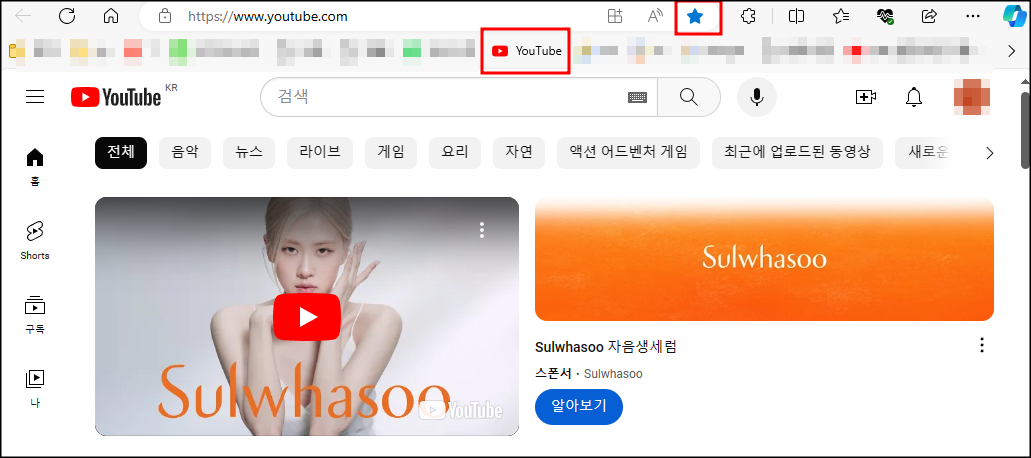Open the on-screen keyboard icon
Screen dimensions: 1031x458
pyautogui.click(x=637, y=97)
